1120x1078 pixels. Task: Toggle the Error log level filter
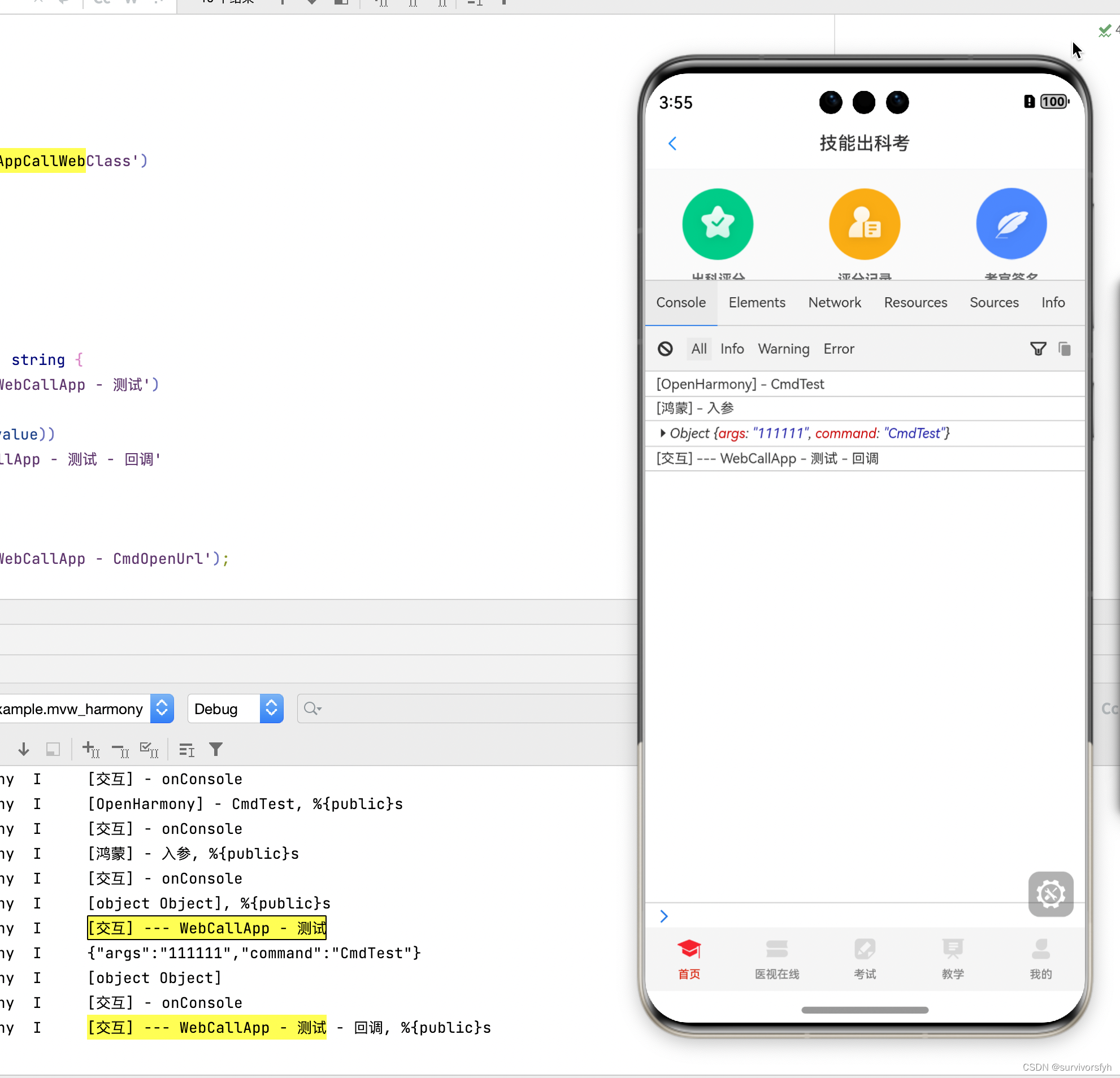pos(838,349)
